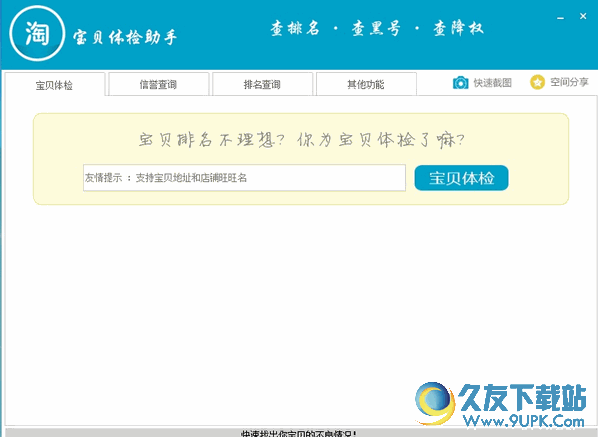Open the 信誉查询 tab

tap(158, 84)
